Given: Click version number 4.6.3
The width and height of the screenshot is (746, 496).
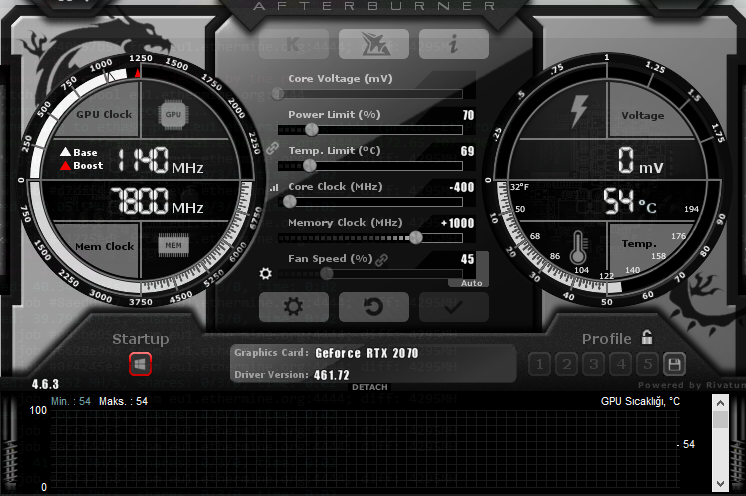Looking at the screenshot, I should (45, 384).
